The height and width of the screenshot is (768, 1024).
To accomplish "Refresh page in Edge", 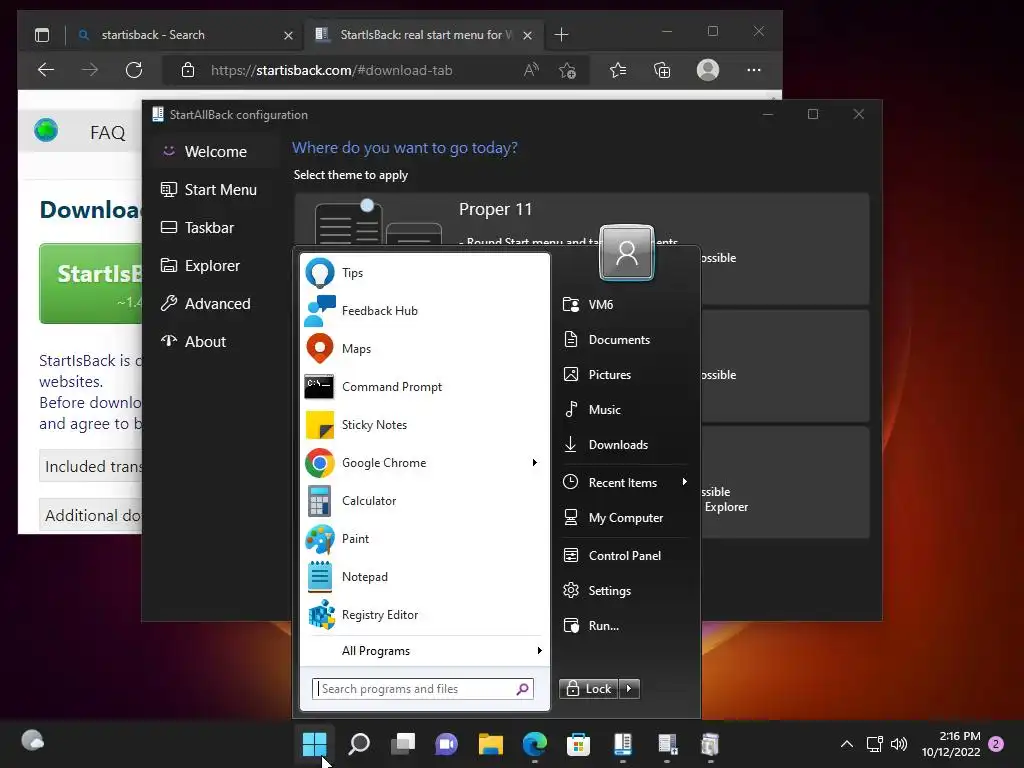I will [134, 70].
